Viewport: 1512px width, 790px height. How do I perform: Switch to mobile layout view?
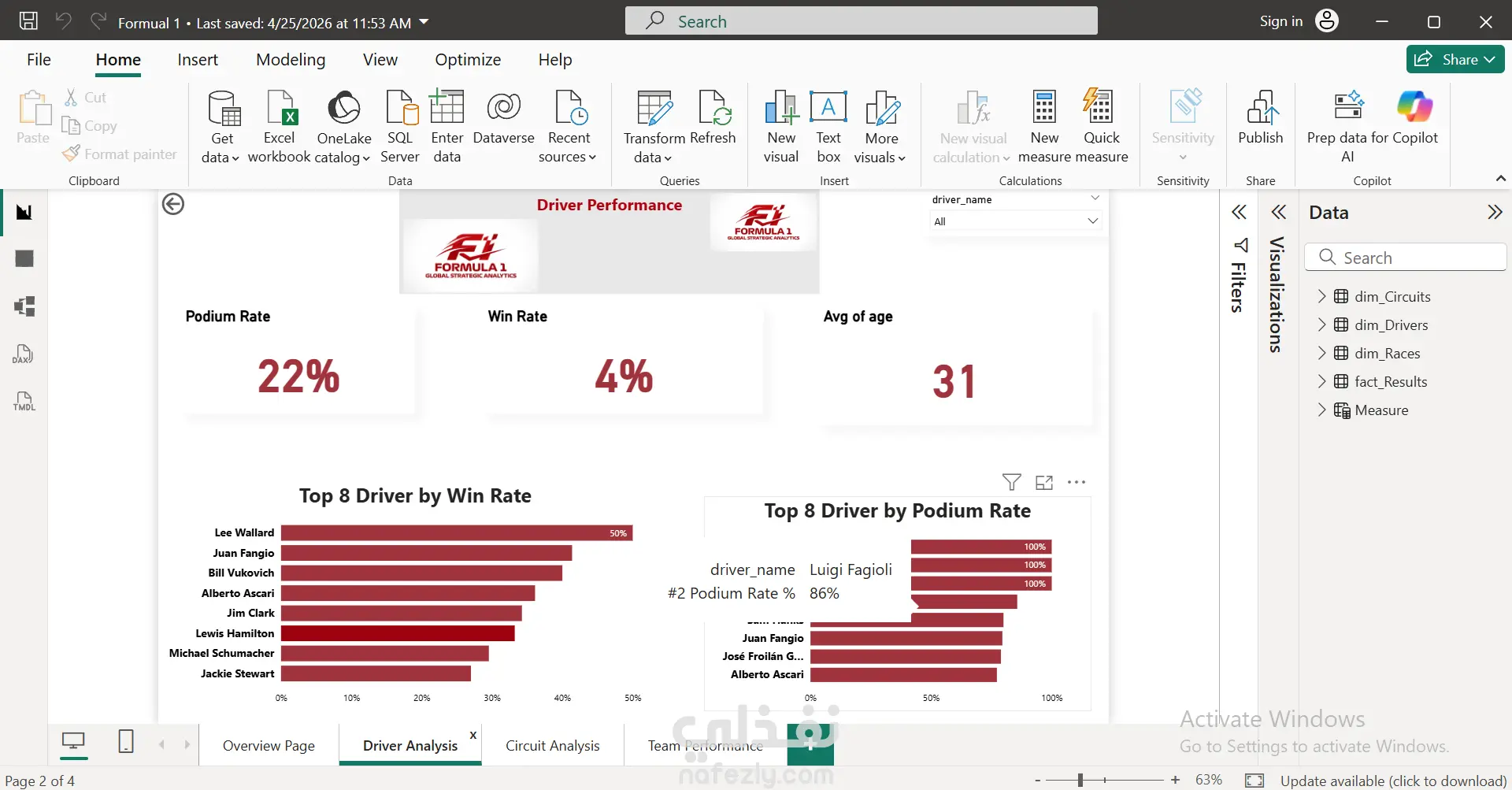pyautogui.click(x=126, y=741)
